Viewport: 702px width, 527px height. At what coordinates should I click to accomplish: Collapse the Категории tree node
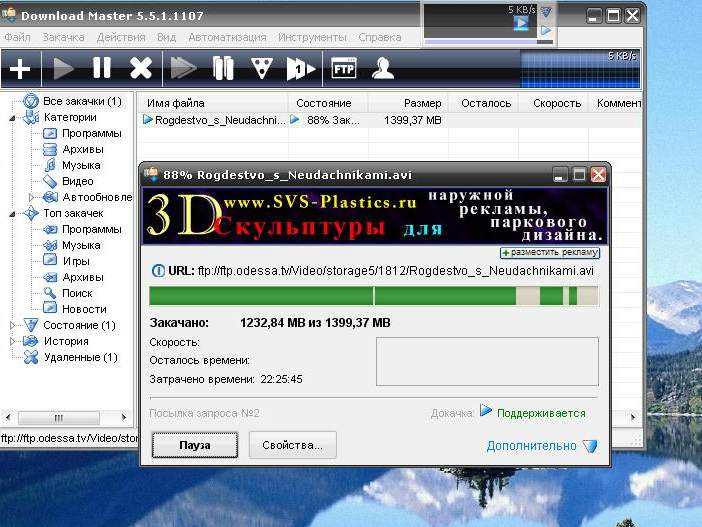(12, 118)
